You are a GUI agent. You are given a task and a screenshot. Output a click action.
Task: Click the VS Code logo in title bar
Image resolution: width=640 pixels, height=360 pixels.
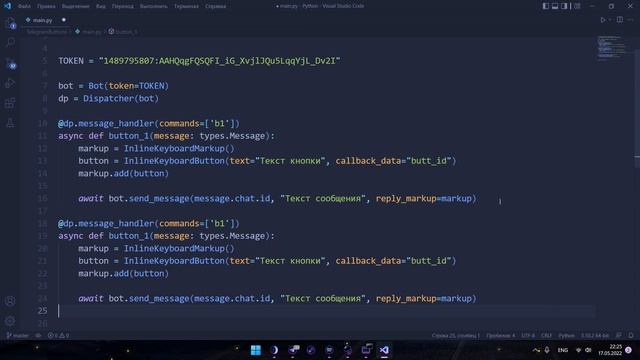tap(8, 6)
